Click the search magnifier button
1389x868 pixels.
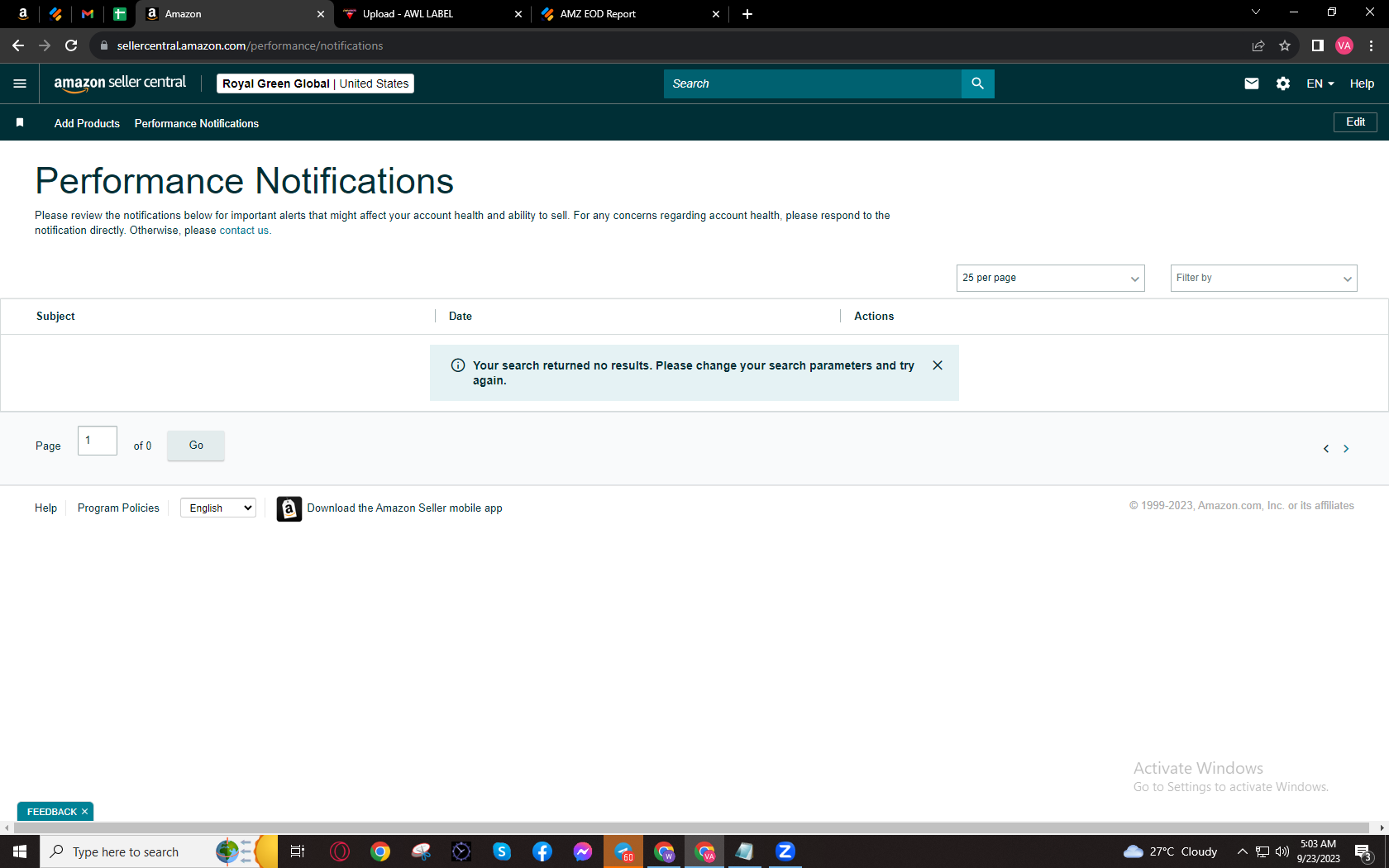[977, 83]
